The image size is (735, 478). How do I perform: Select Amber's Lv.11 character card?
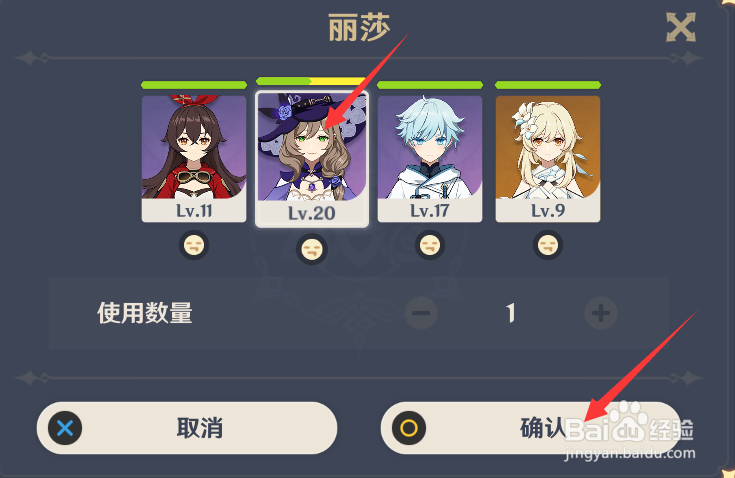(x=194, y=158)
